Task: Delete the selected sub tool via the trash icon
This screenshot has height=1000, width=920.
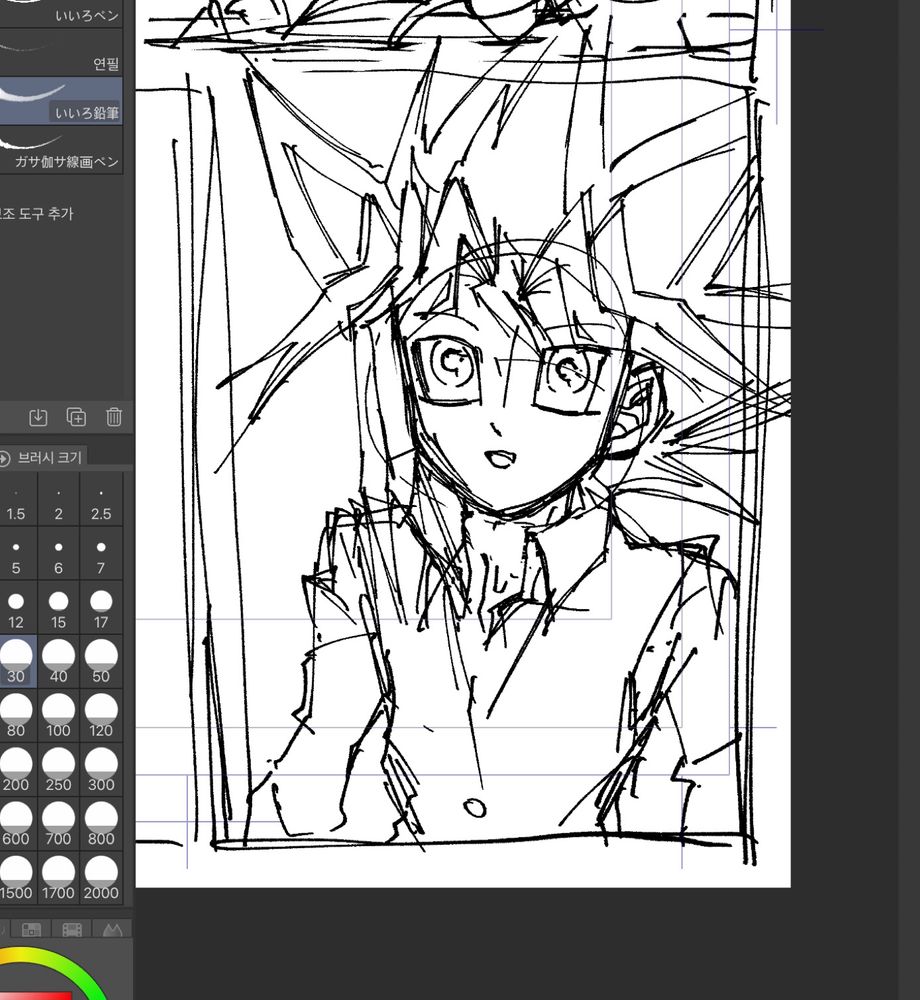Action: point(114,417)
